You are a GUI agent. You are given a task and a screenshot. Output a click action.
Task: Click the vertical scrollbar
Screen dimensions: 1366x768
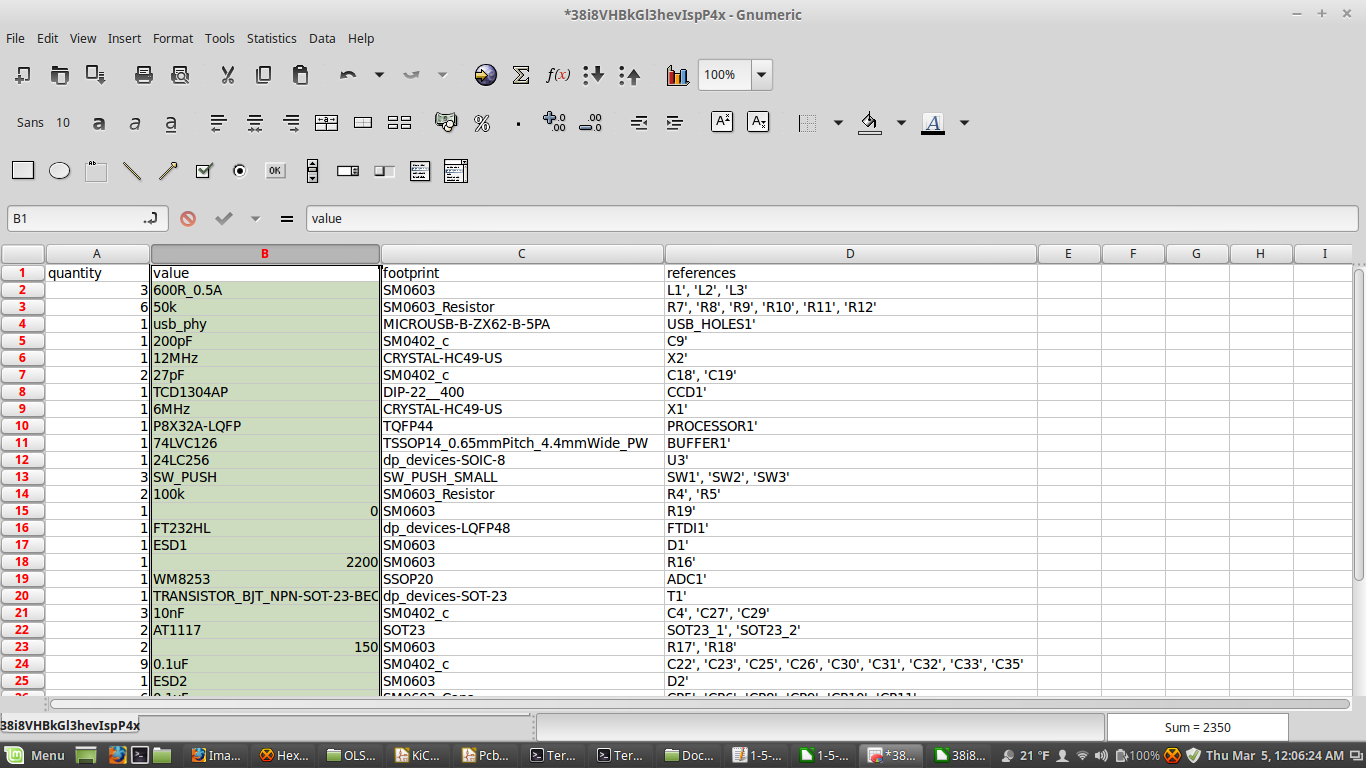1359,423
